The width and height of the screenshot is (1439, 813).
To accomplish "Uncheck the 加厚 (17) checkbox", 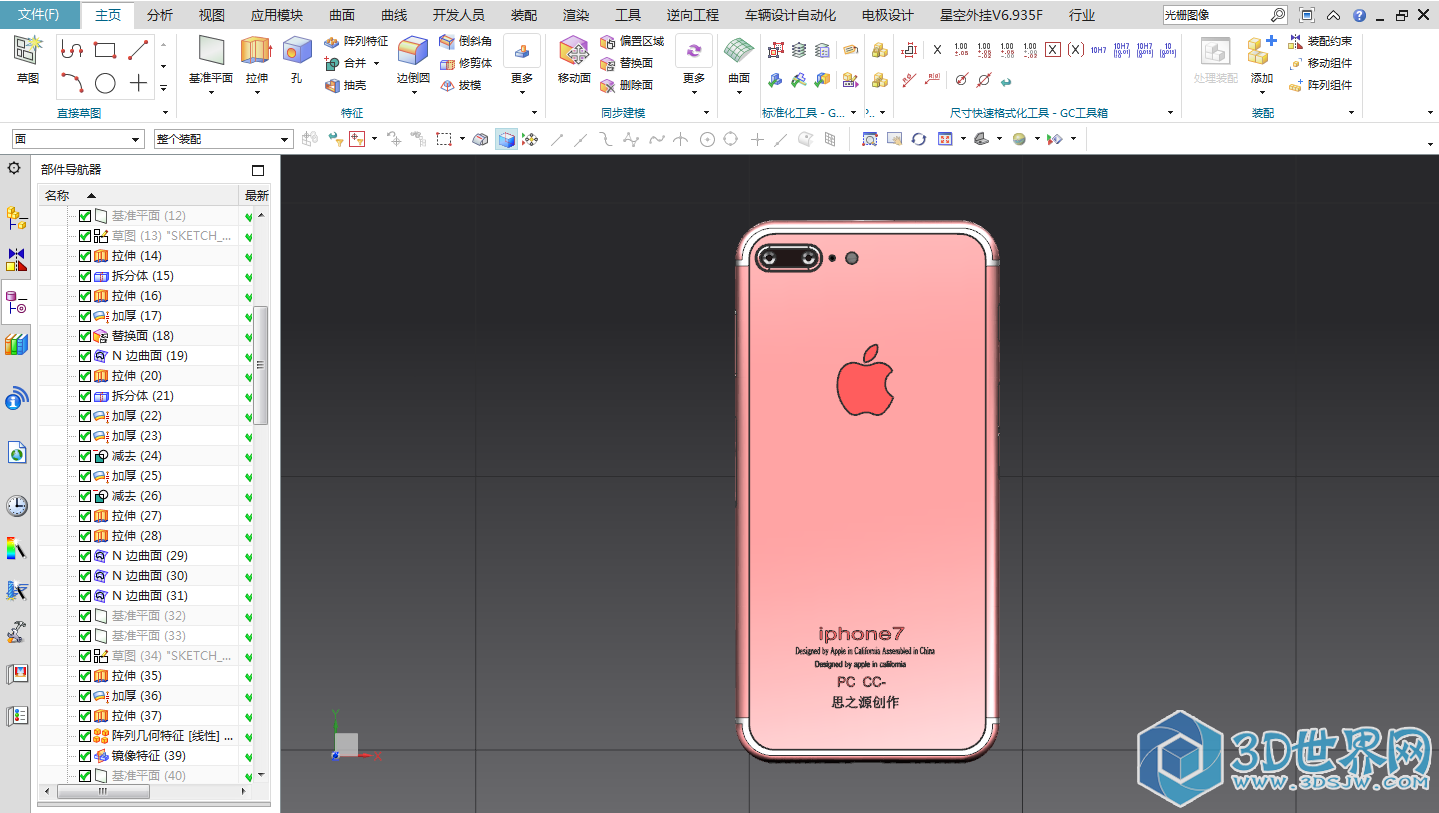I will (x=85, y=316).
